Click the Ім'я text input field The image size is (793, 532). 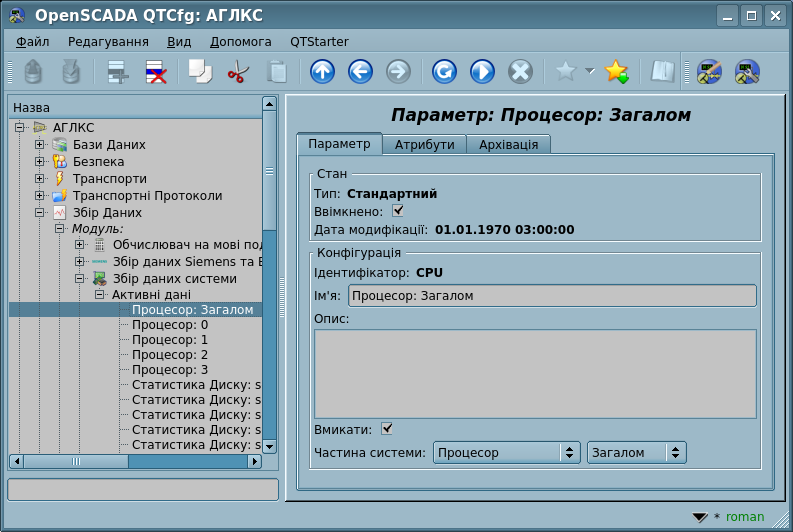(551, 296)
